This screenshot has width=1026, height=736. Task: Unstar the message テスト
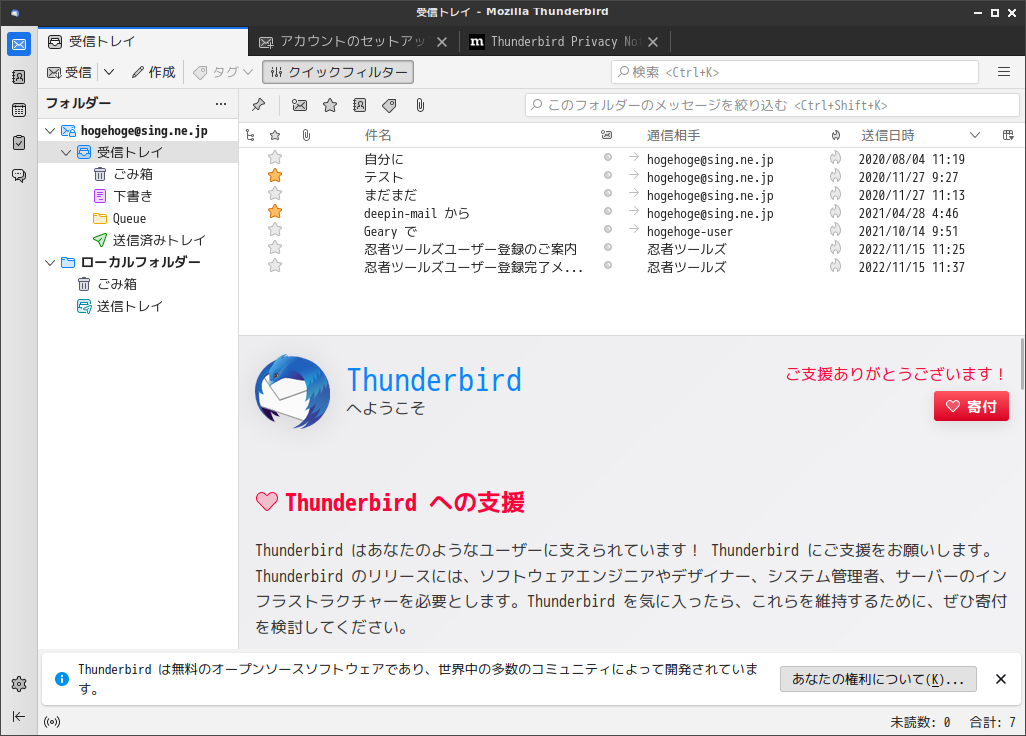coord(275,176)
